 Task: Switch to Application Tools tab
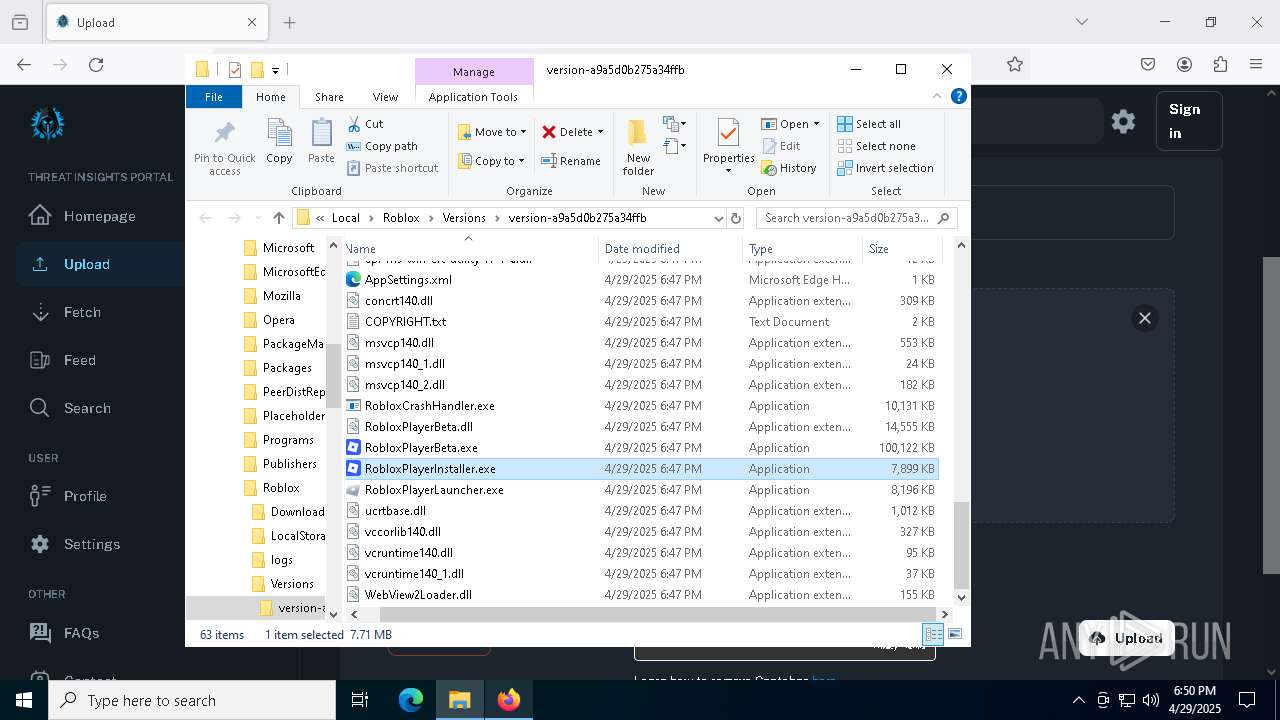click(x=473, y=97)
